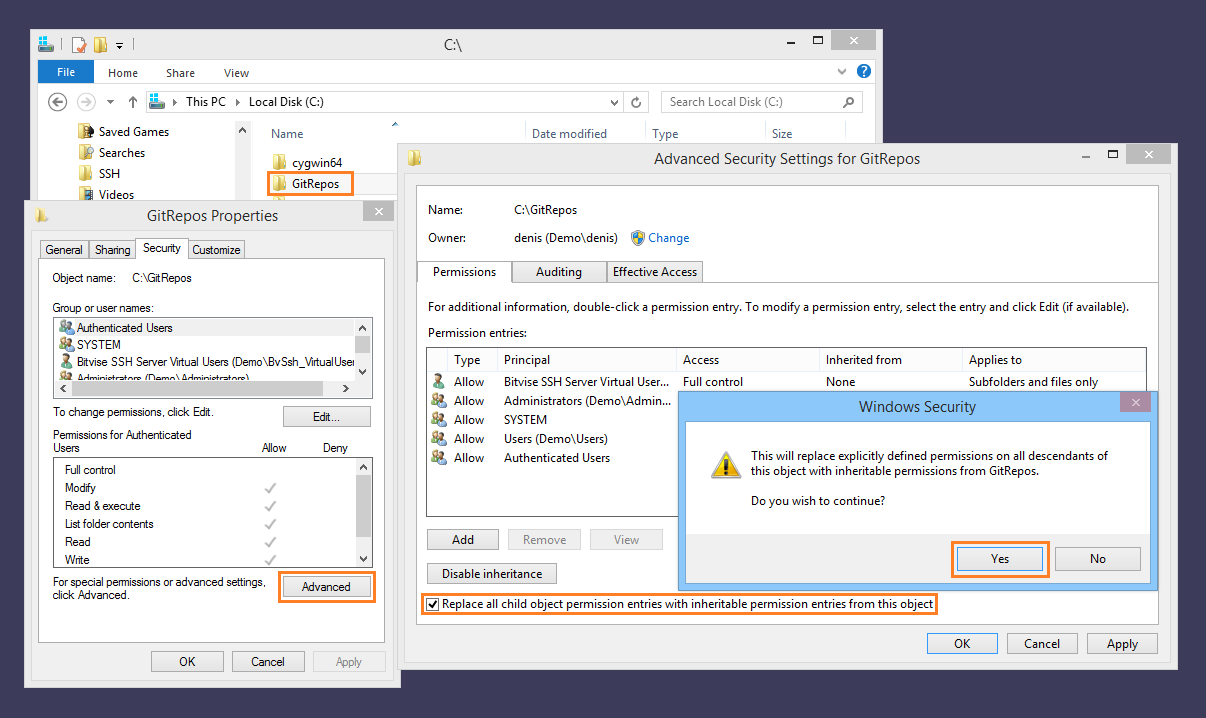The height and width of the screenshot is (718, 1206).
Task: Click the New folder icon in Explorer title bar
Action: coord(100,45)
